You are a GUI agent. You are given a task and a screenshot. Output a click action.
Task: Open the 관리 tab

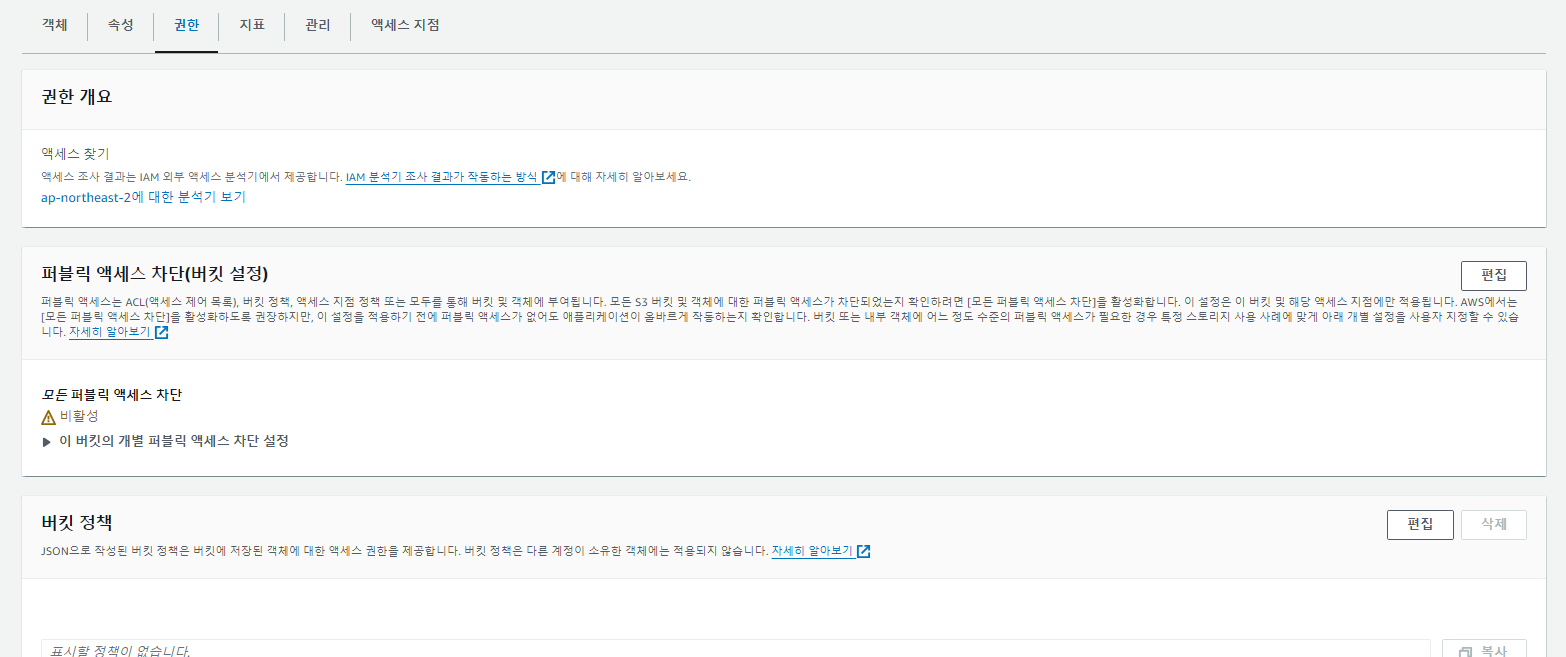coord(317,25)
